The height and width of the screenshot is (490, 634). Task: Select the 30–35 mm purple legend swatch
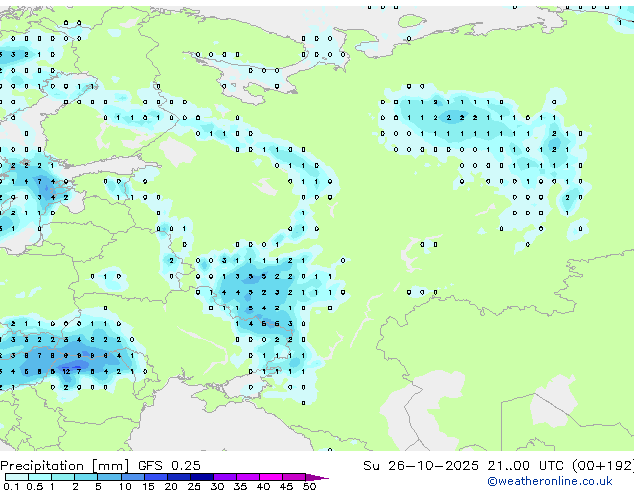pyautogui.click(x=225, y=477)
